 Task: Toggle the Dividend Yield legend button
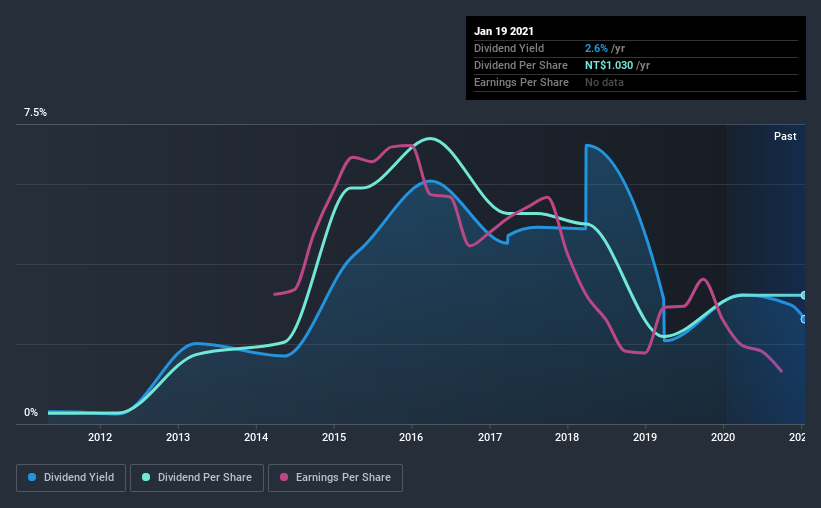pos(71,478)
